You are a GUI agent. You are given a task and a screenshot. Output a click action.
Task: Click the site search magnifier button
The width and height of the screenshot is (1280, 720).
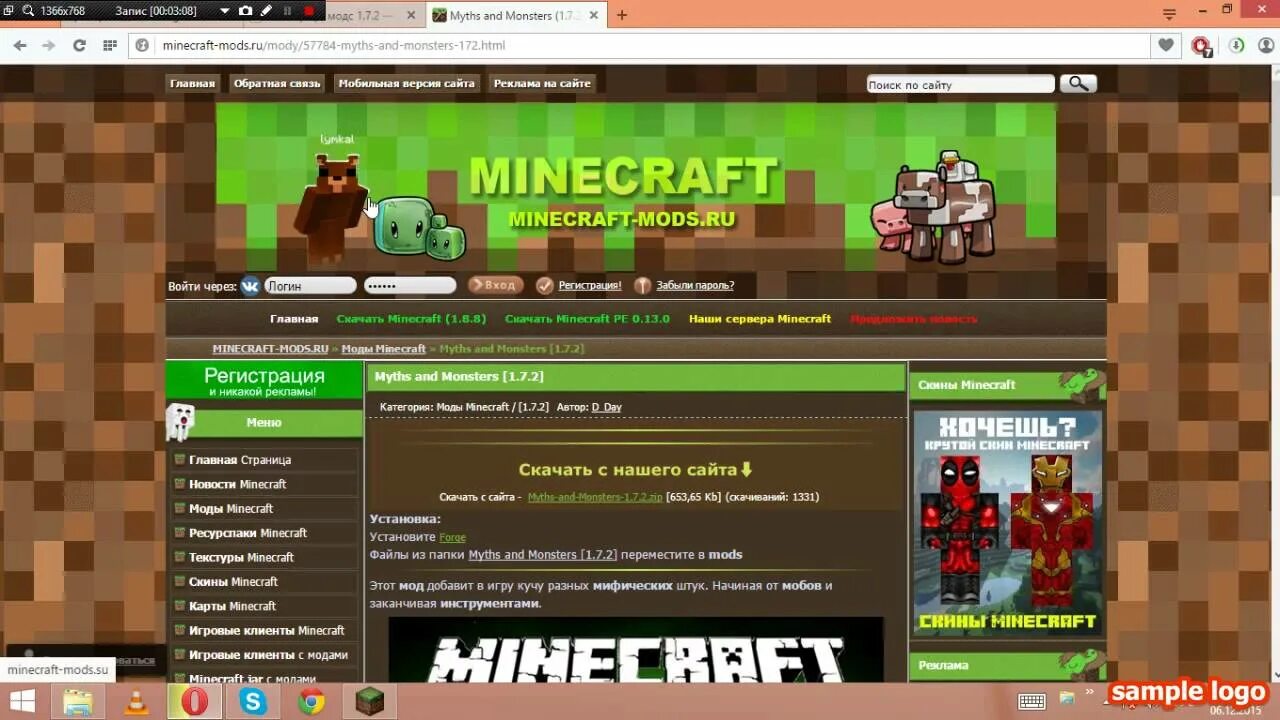[x=1078, y=84]
